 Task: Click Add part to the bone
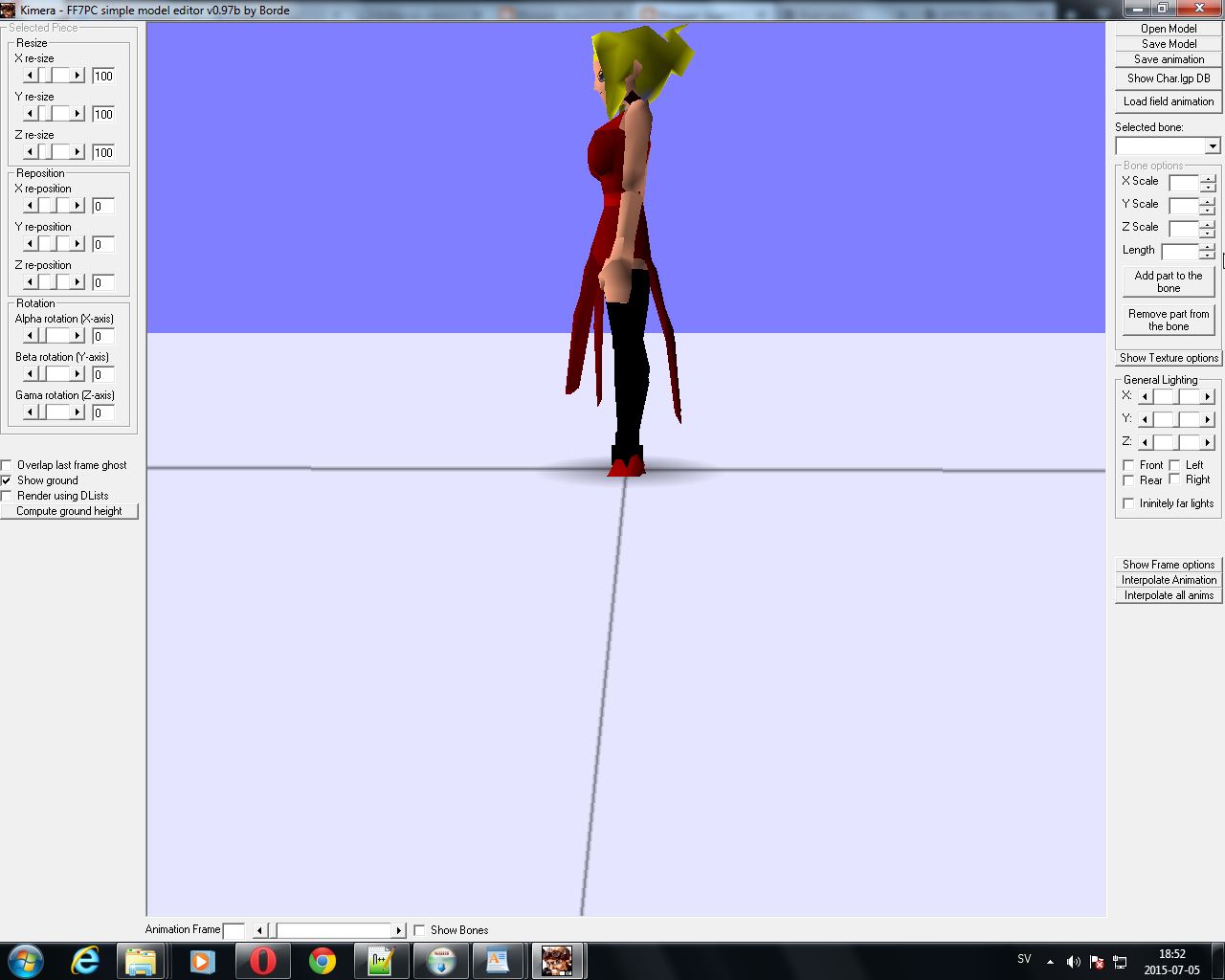click(1169, 281)
